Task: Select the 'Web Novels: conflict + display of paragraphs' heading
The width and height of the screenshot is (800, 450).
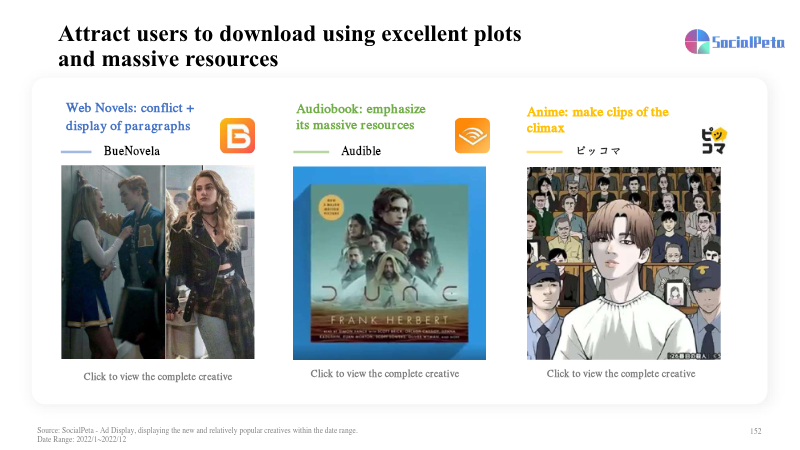Action: point(130,117)
